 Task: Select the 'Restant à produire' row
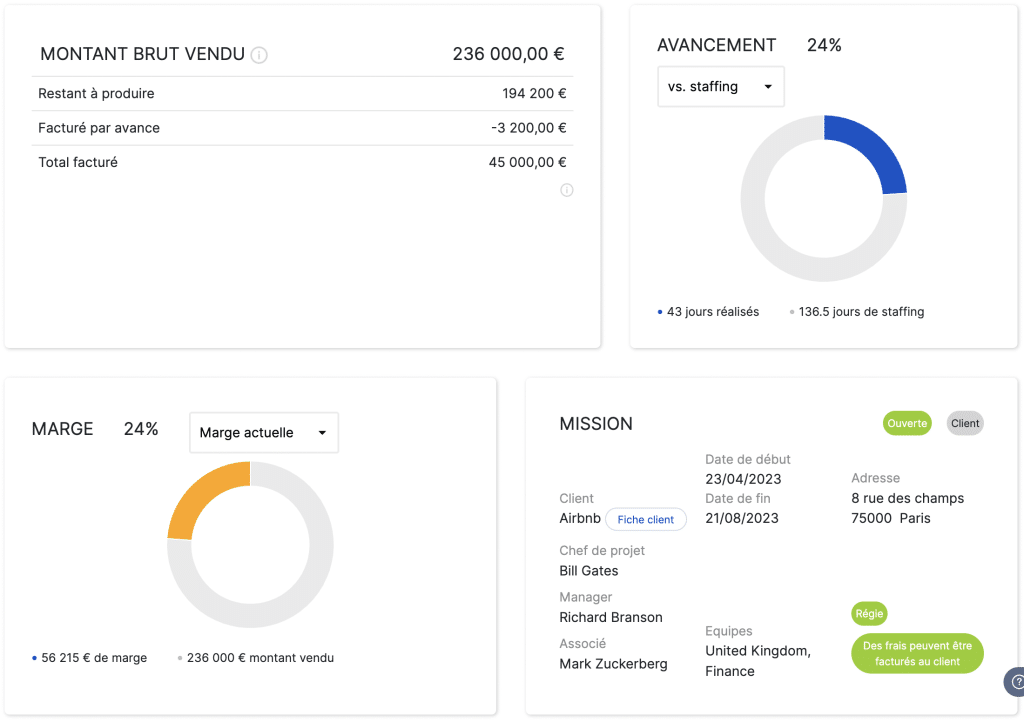(302, 94)
